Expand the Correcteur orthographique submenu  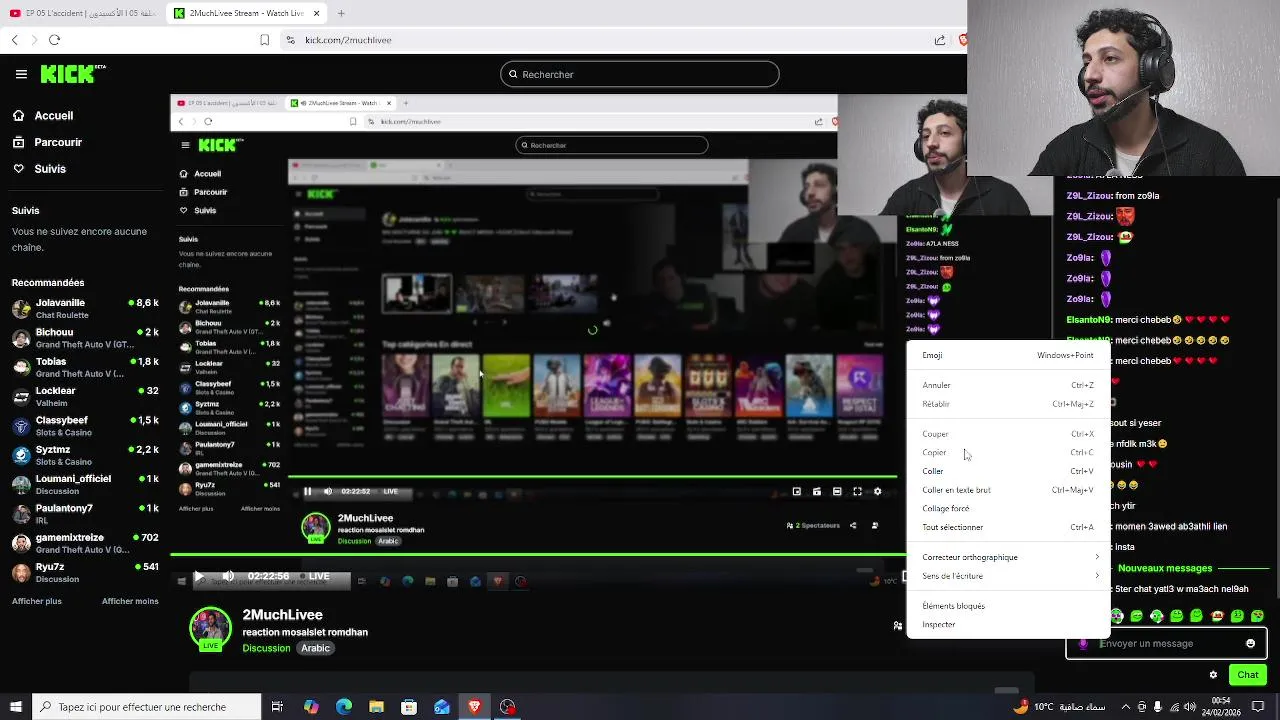[1008, 557]
